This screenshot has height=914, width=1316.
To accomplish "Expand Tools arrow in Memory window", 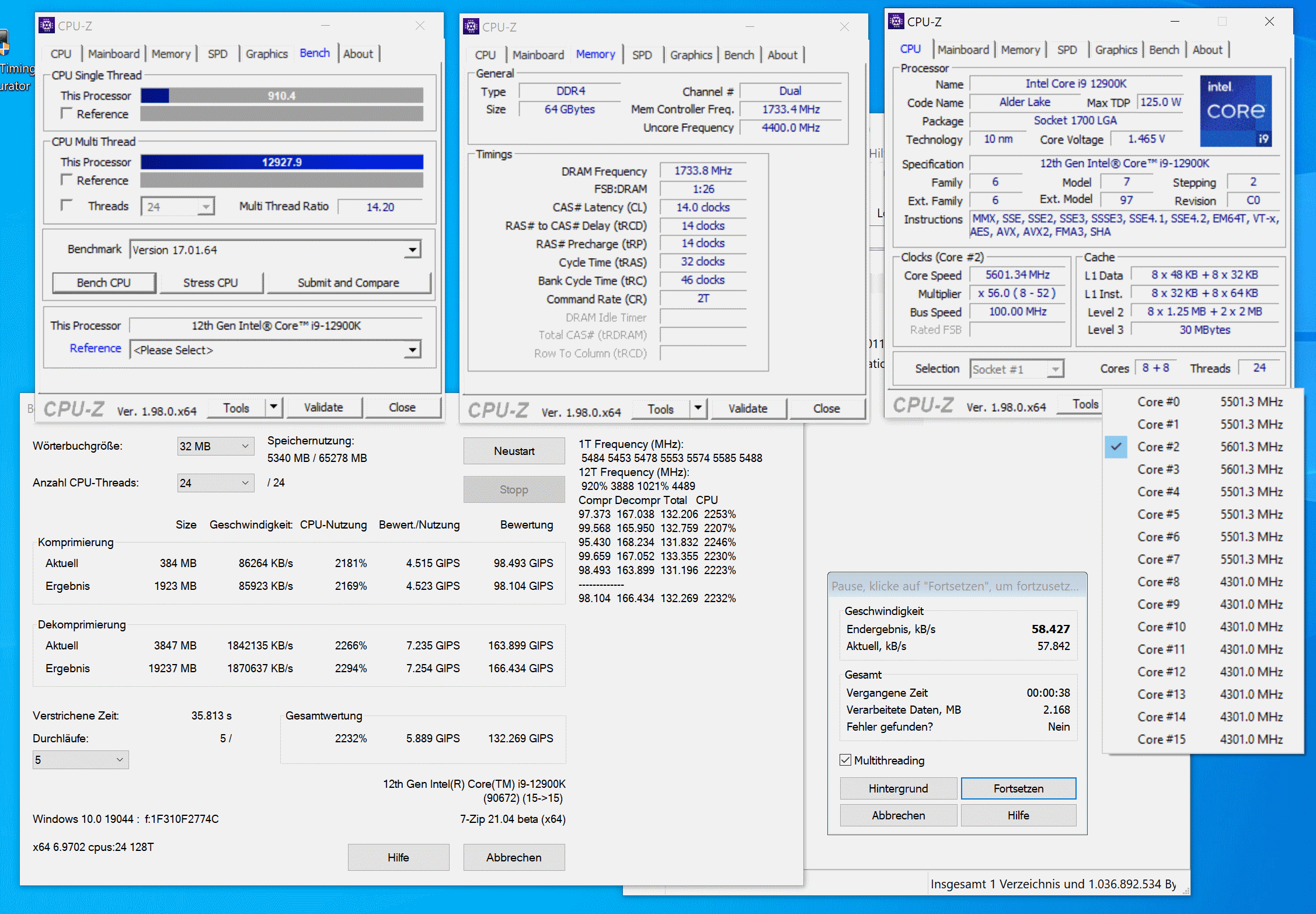I will 698,408.
